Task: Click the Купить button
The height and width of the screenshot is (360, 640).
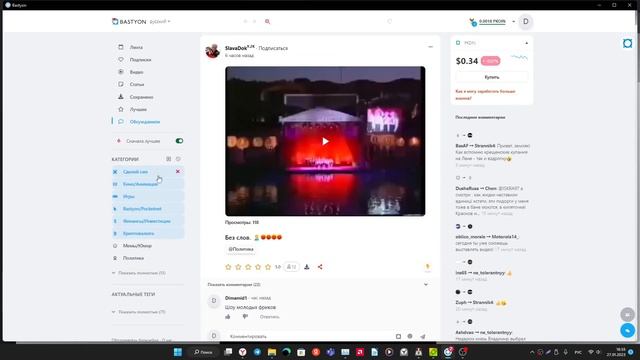Action: (492, 77)
